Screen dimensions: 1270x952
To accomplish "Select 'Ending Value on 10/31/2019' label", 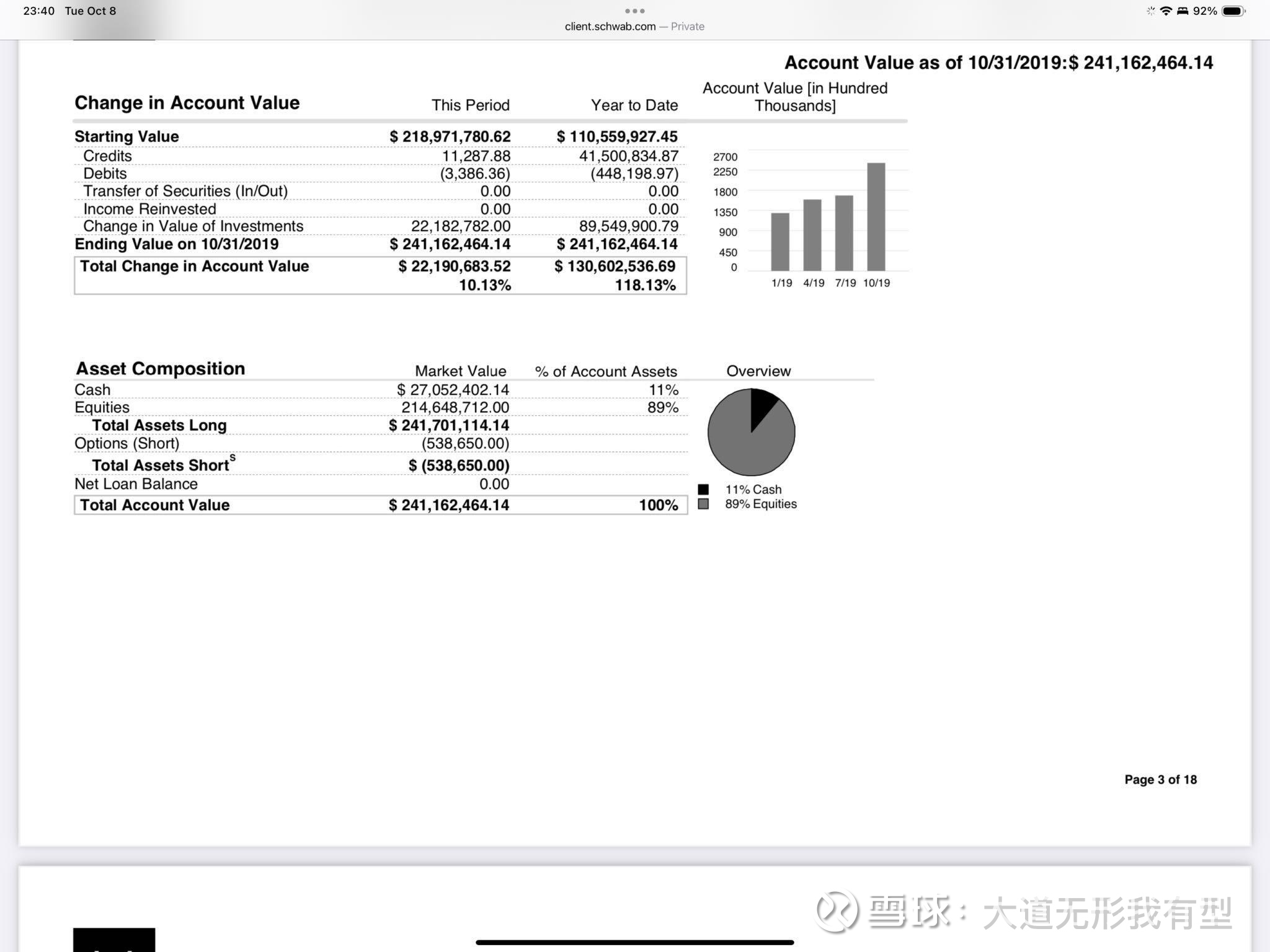I will [x=177, y=244].
